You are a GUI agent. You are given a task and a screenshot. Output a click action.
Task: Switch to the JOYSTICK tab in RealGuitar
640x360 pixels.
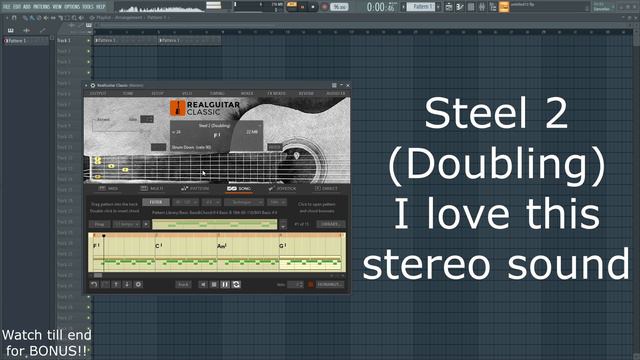pyautogui.click(x=282, y=189)
